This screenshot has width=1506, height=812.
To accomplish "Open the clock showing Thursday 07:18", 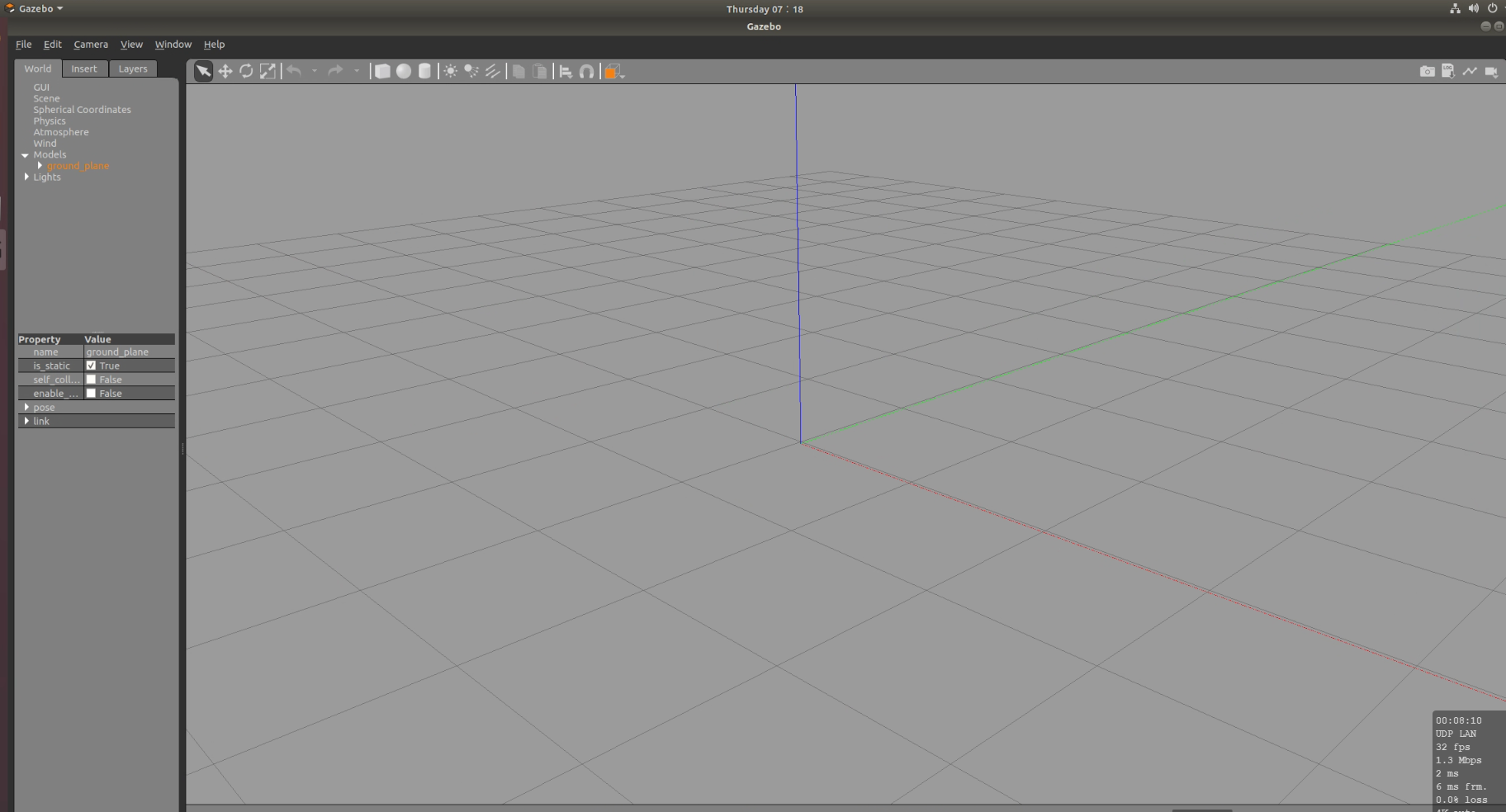I will (x=765, y=9).
